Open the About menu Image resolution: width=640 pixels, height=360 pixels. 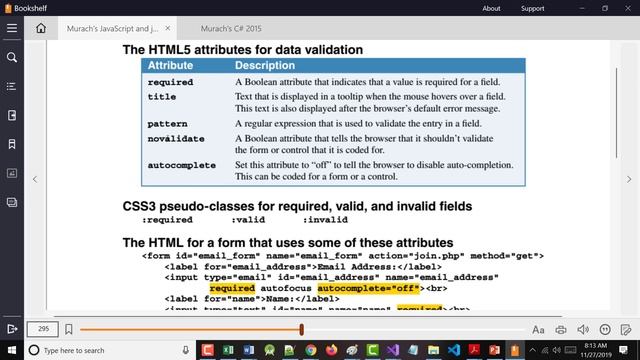tap(491, 8)
